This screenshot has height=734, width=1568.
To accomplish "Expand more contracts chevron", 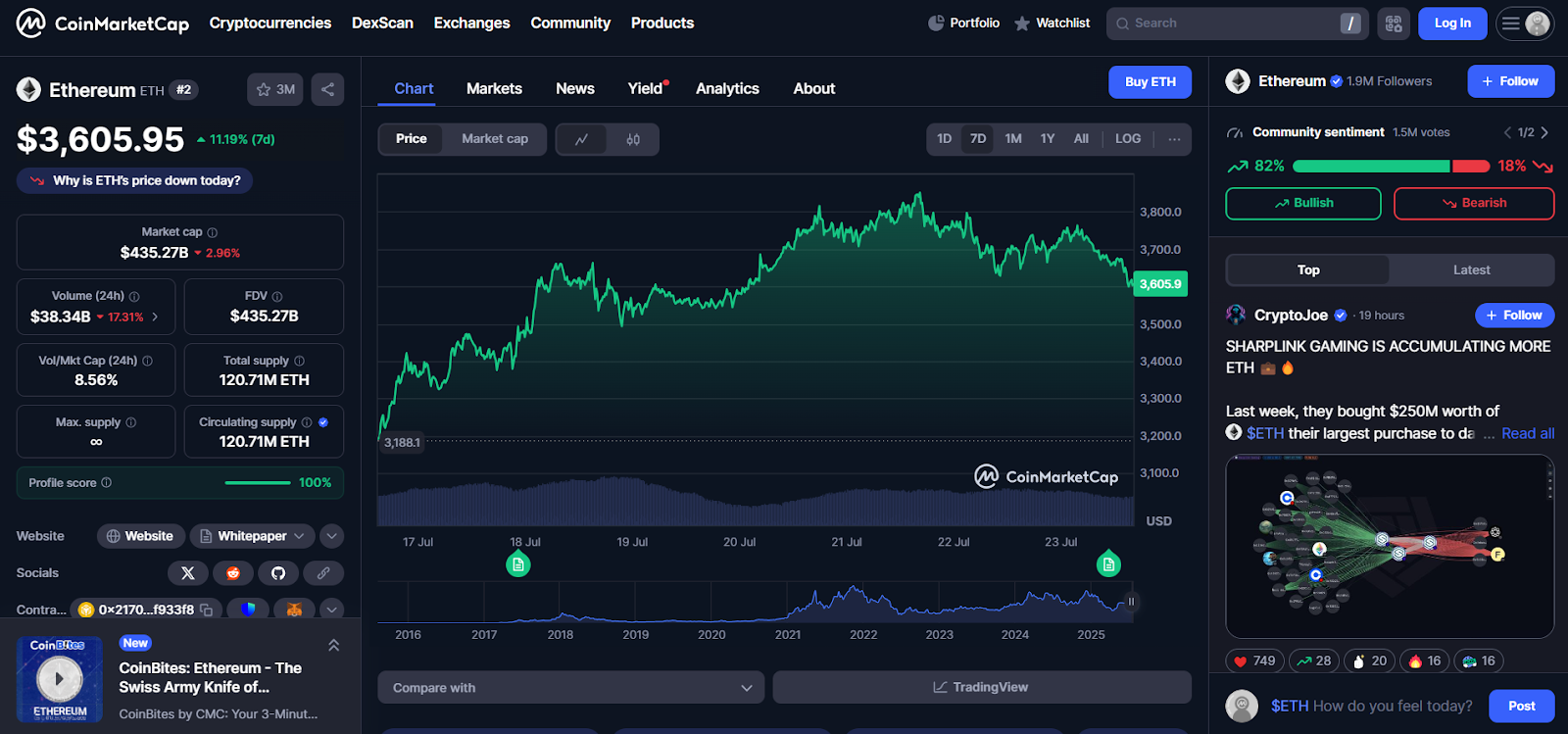I will [x=332, y=610].
